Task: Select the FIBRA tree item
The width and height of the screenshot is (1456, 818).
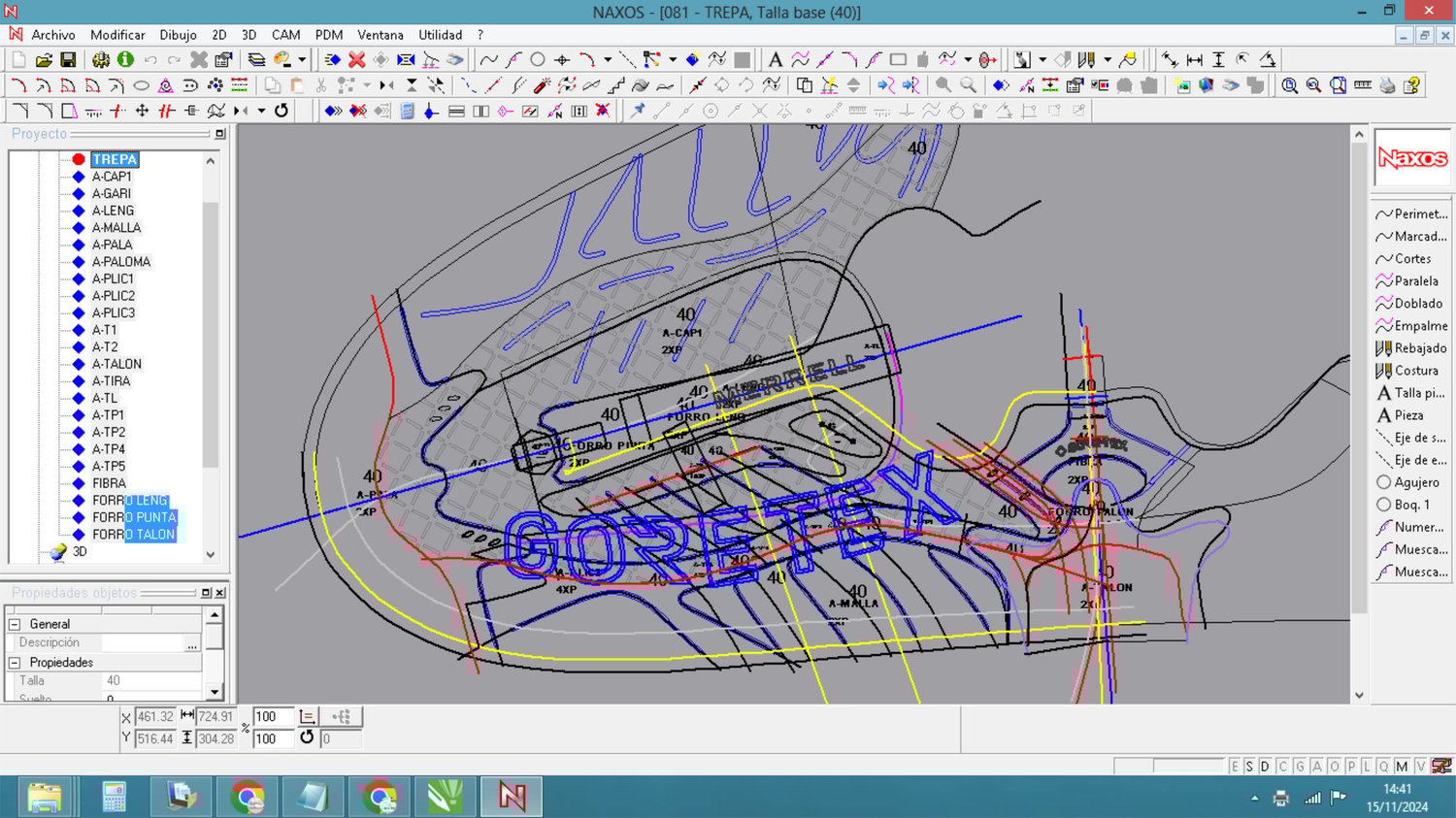Action: tap(109, 483)
